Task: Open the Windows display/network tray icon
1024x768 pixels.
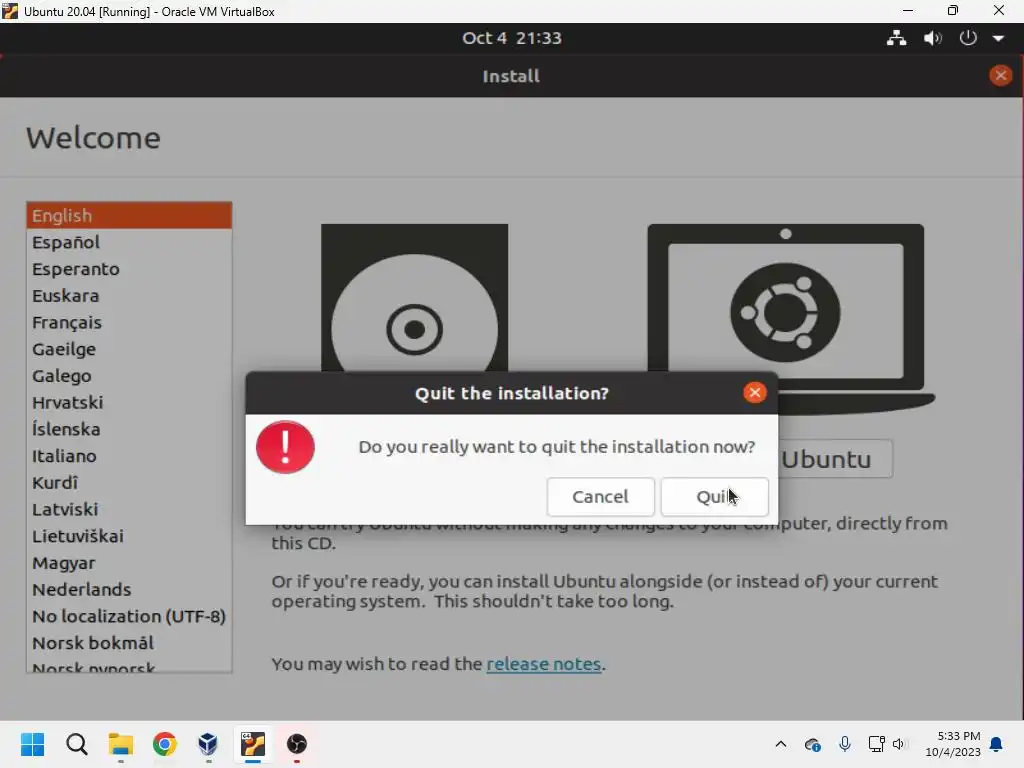Action: pos(876,744)
